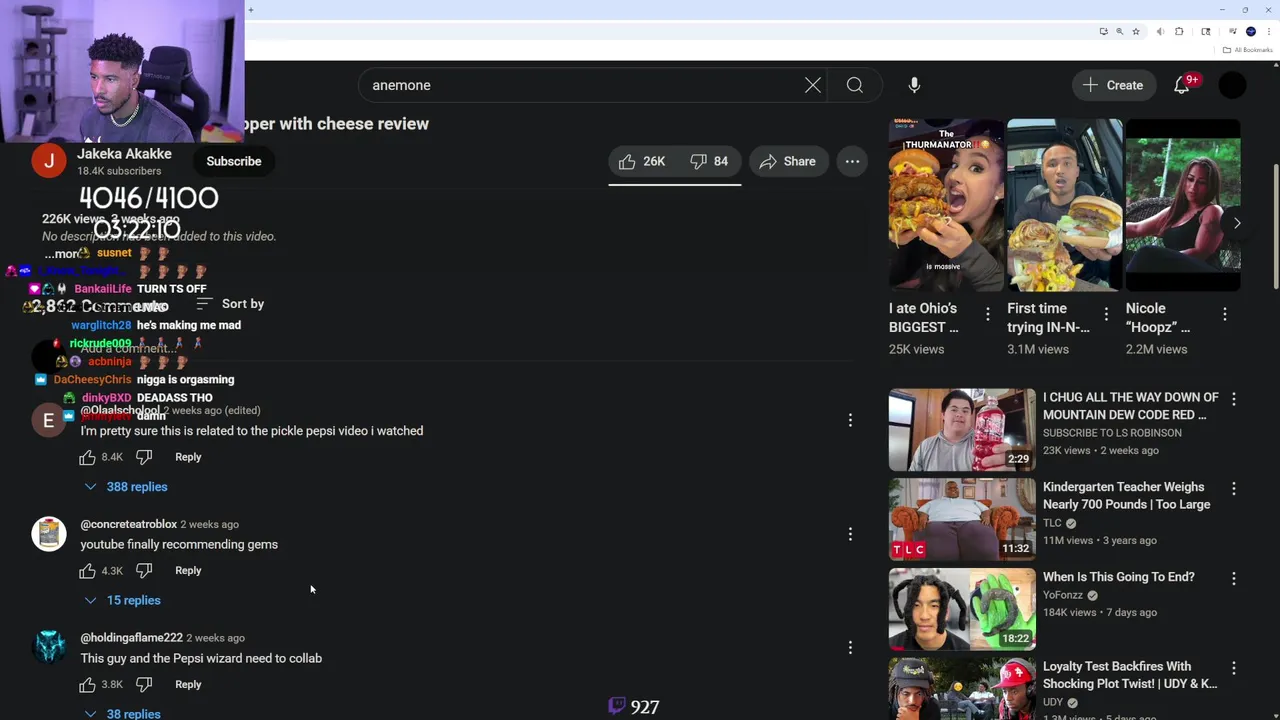Open the Thurmanator burger short
The height and width of the screenshot is (720, 1280).
click(x=946, y=205)
